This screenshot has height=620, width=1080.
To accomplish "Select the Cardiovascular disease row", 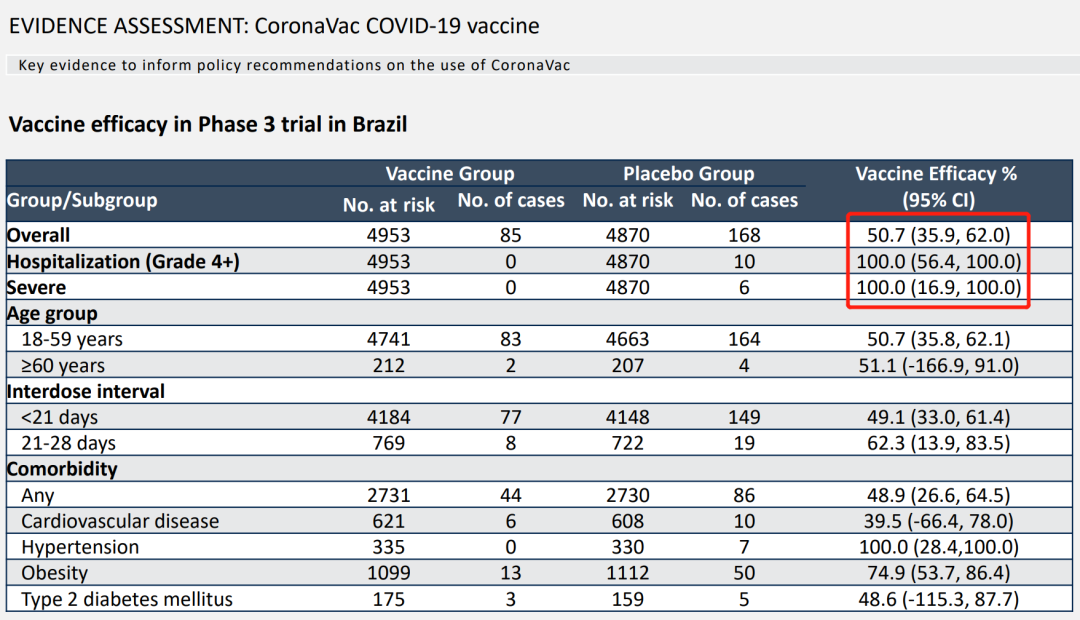I will coord(539,521).
